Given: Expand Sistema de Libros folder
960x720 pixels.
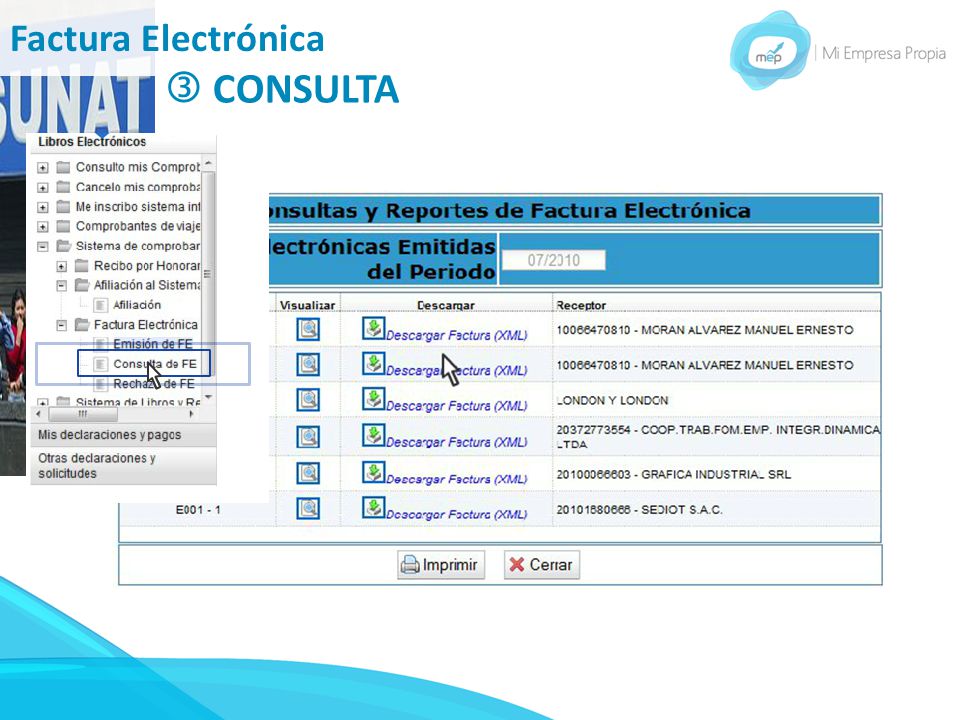Looking at the screenshot, I should pyautogui.click(x=43, y=402).
